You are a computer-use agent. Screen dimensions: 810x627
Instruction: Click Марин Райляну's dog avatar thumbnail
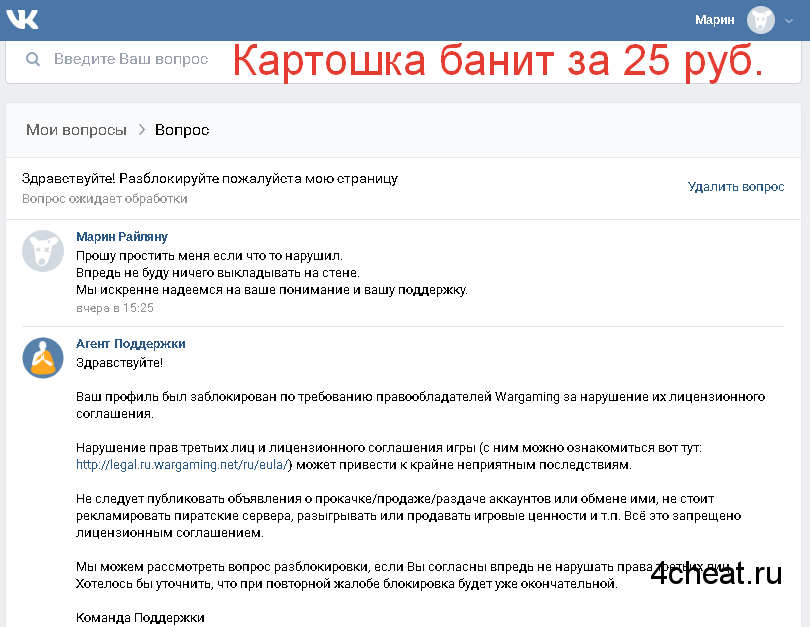(43, 251)
